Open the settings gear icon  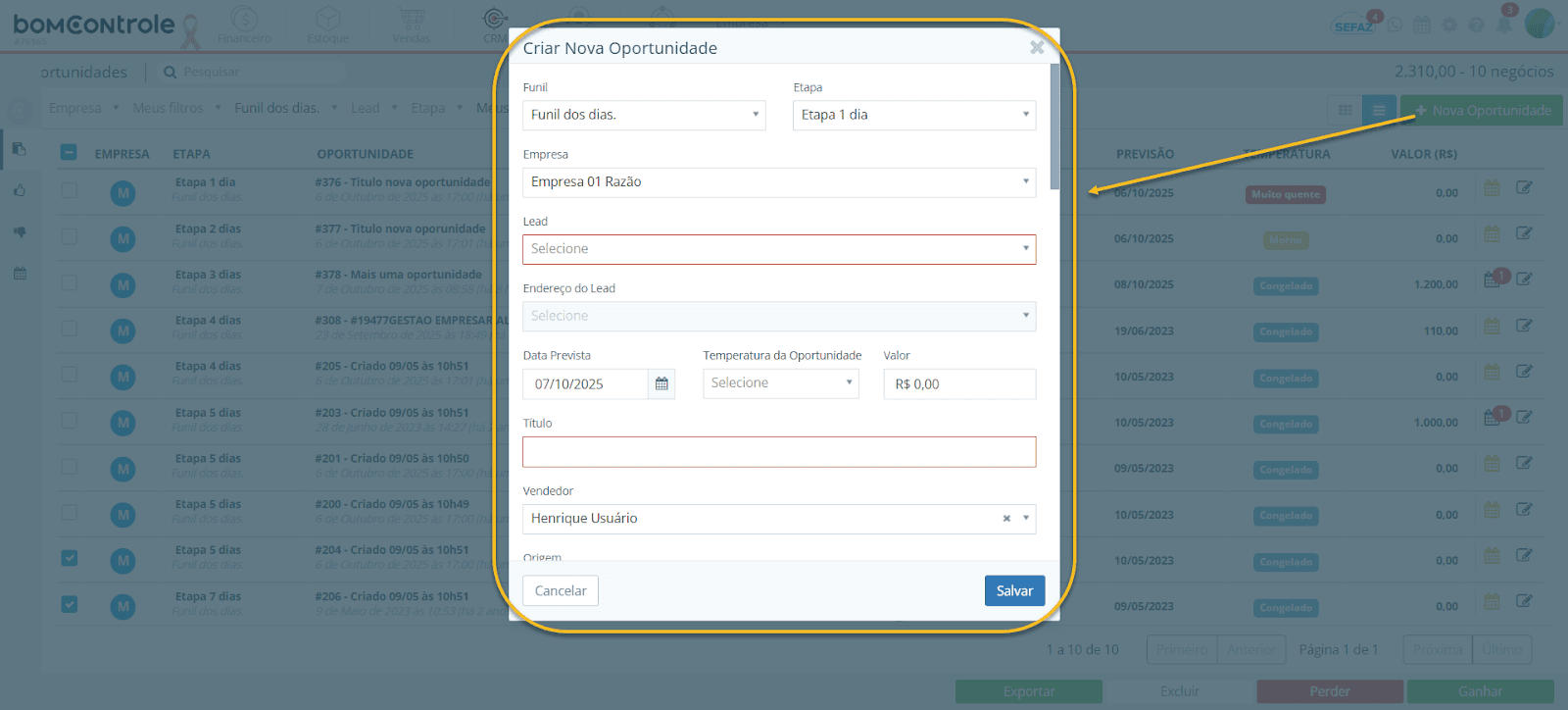(1449, 25)
